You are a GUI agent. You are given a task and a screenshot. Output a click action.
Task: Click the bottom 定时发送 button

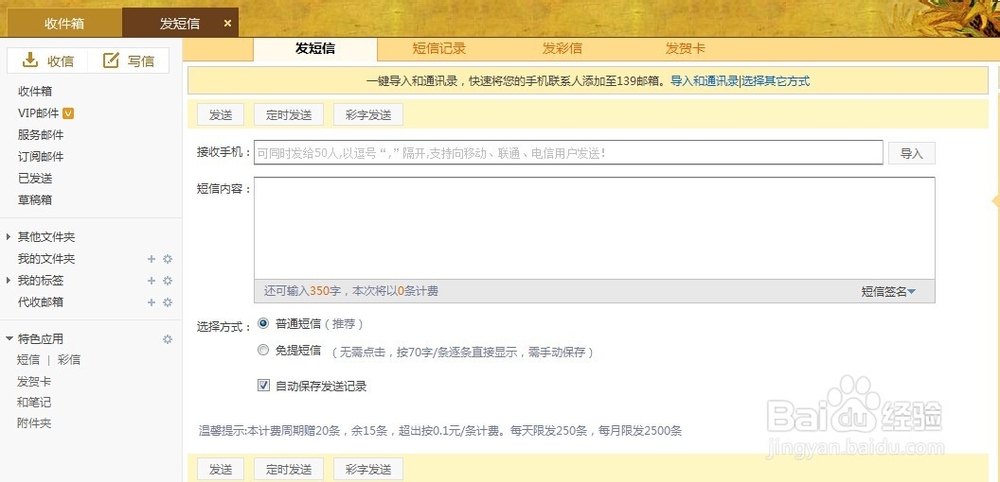[289, 469]
